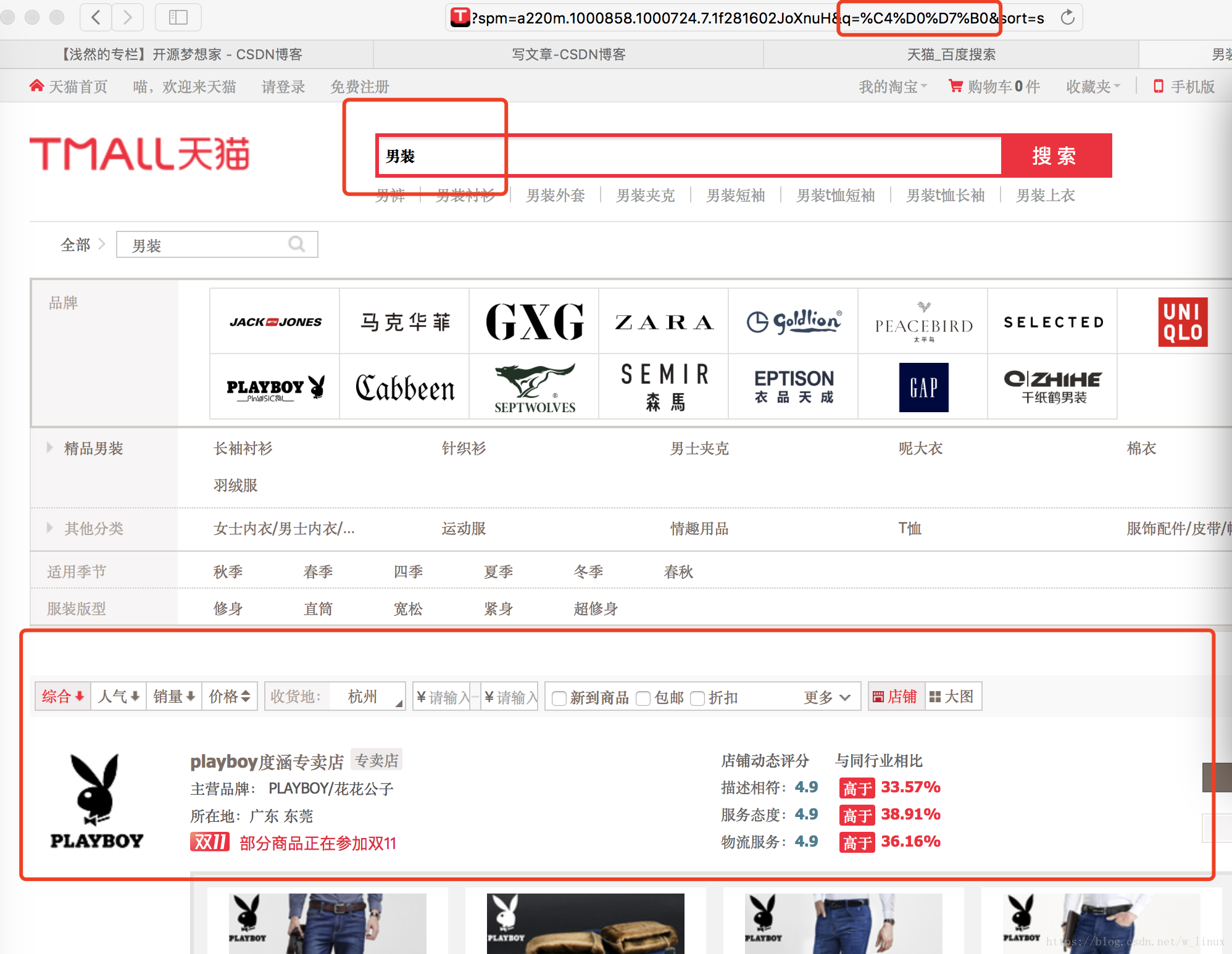The width and height of the screenshot is (1232, 954).
Task: Enable the 新到商品 checkbox
Action: (x=559, y=698)
